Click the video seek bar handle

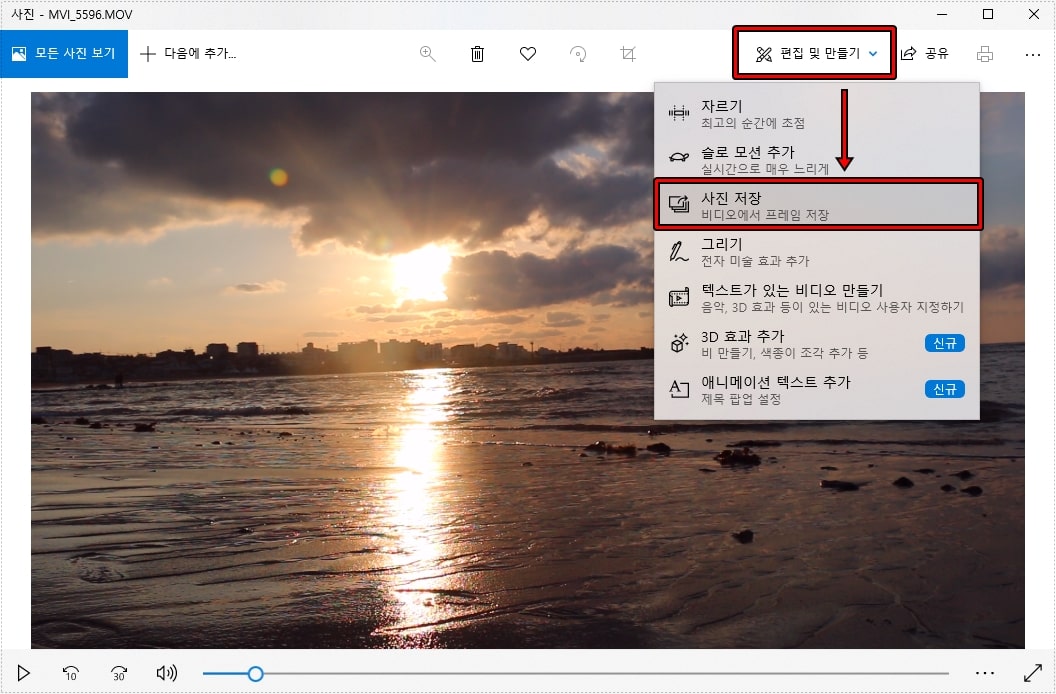point(255,673)
